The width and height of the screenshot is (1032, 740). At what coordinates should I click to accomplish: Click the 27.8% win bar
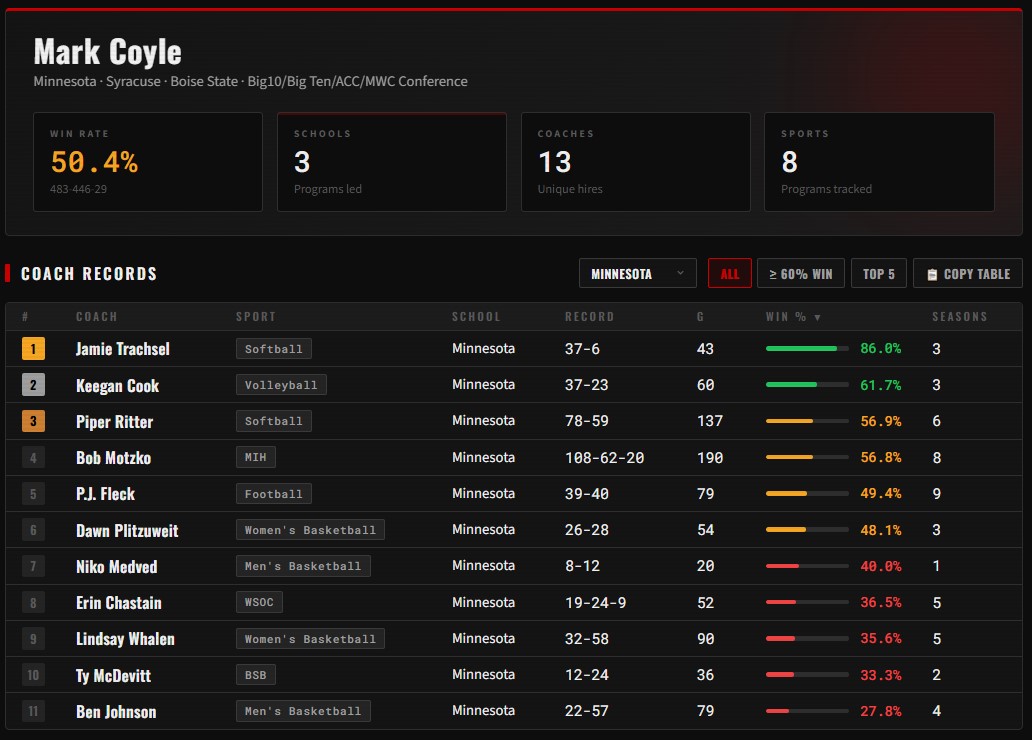807,710
